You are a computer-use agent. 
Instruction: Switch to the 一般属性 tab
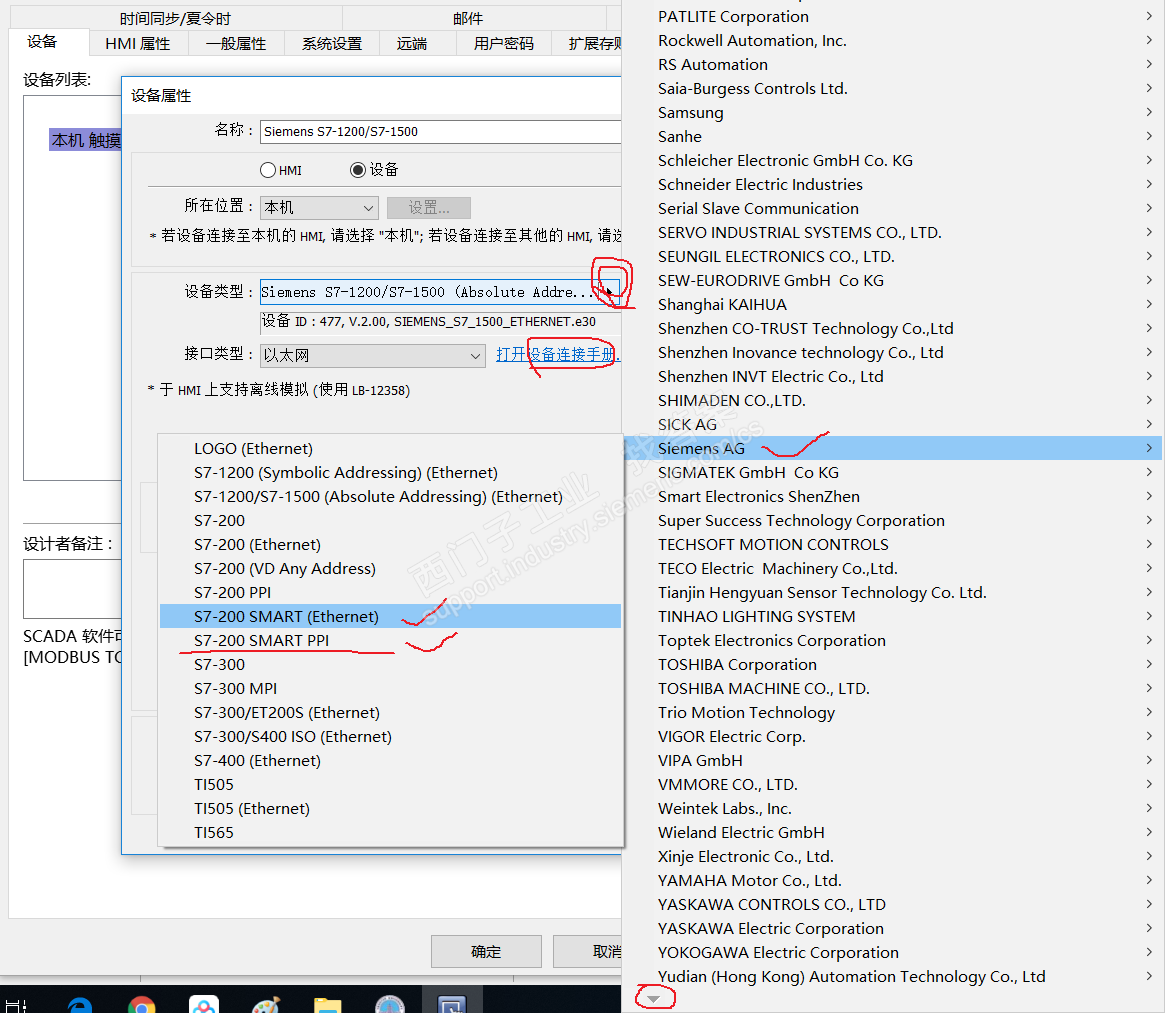coord(236,44)
